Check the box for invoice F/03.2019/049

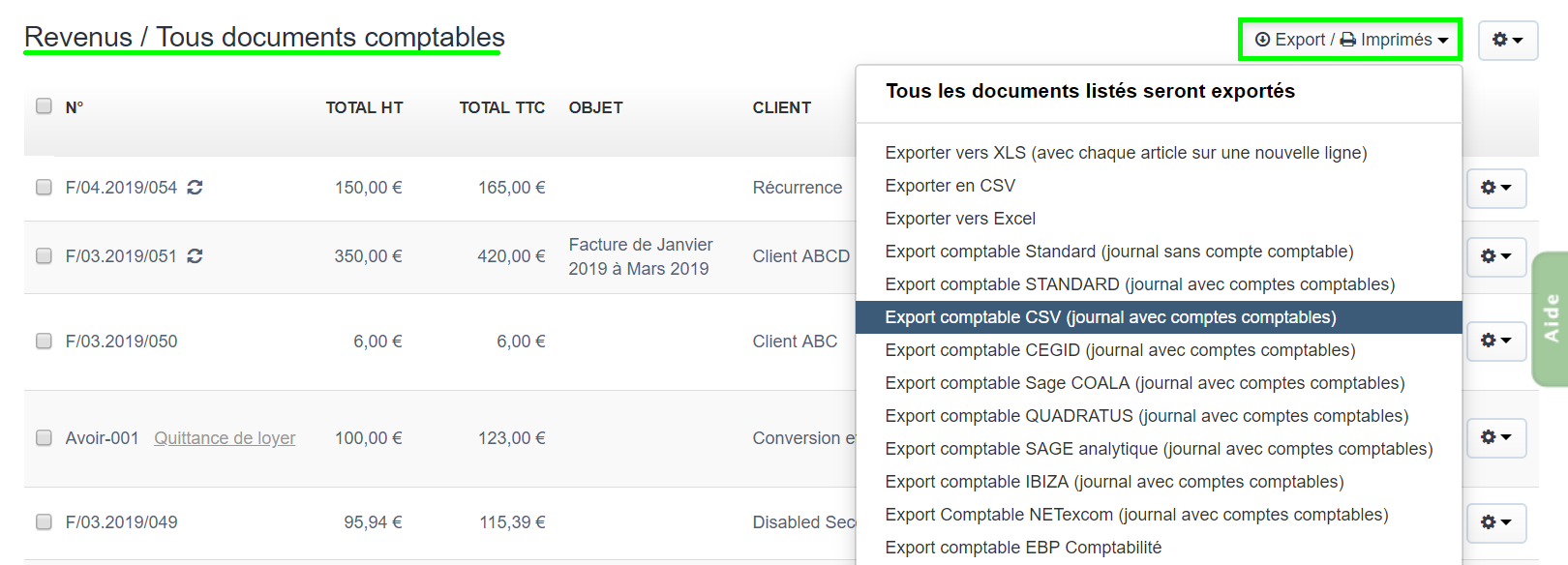point(44,521)
